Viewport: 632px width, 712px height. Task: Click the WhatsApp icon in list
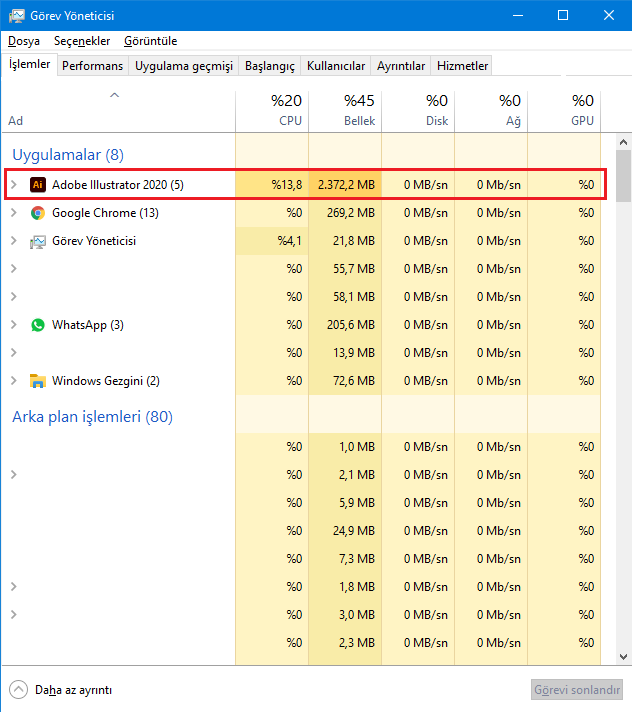(x=38, y=325)
